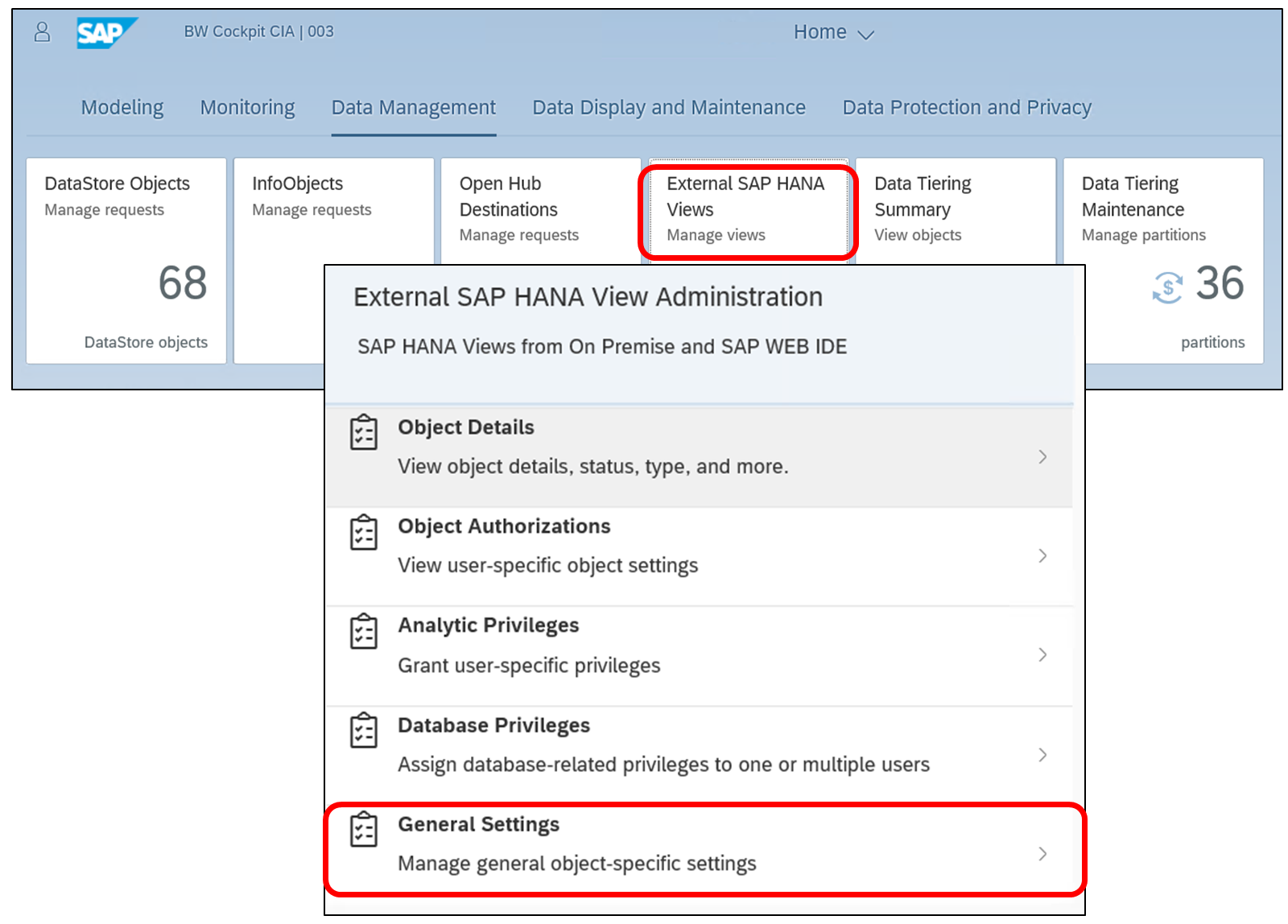Click the General Settings clipboard icon
Image resolution: width=1288 pixels, height=924 pixels.
pyautogui.click(x=364, y=829)
